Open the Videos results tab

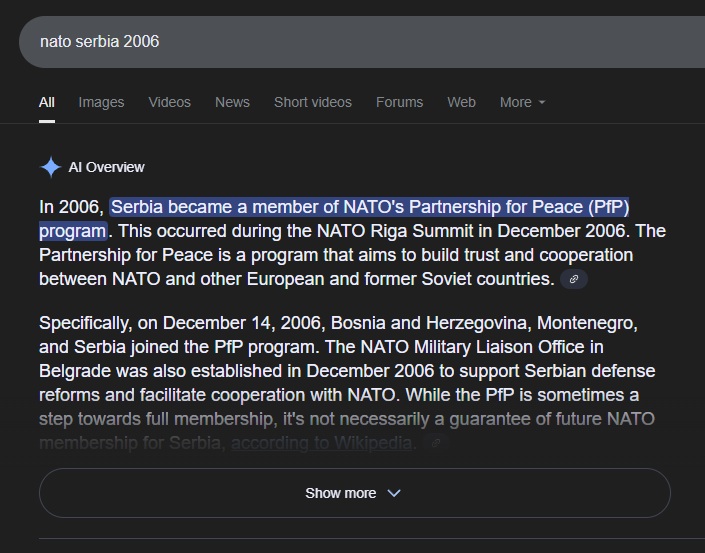coord(169,102)
